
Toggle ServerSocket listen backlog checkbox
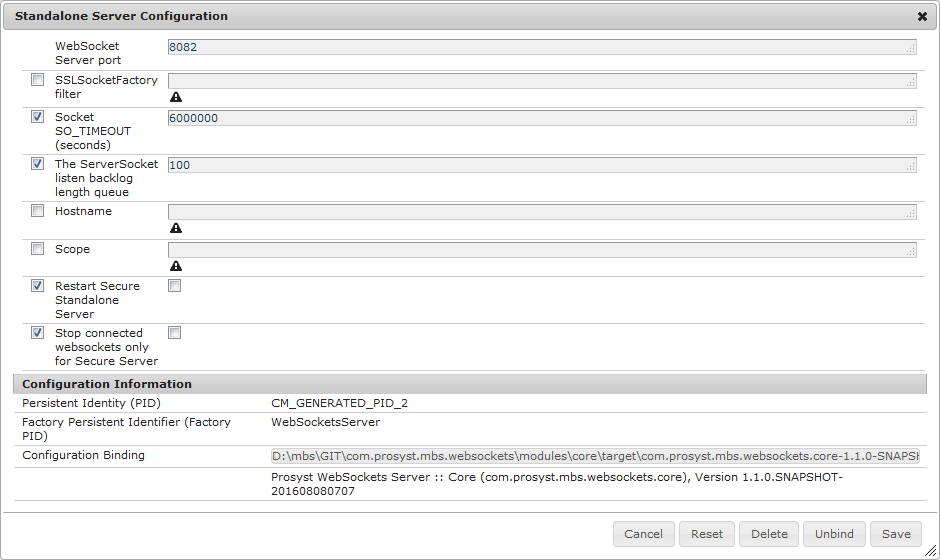click(37, 164)
